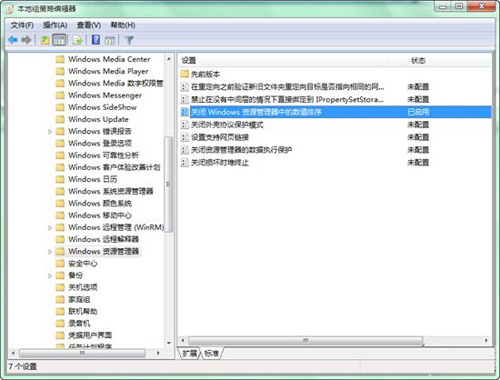
Task: Click the 状态 column header
Action: (418, 61)
